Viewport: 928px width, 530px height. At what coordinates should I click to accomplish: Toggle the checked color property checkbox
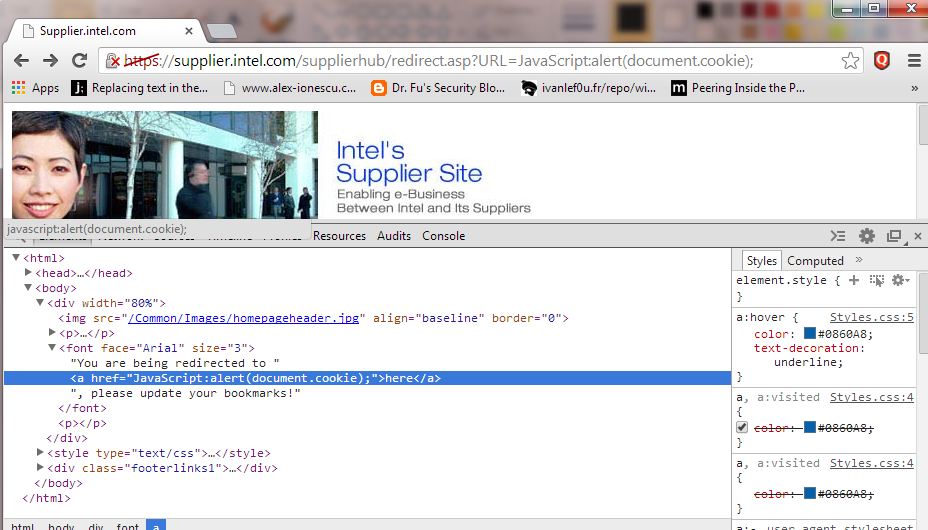click(x=742, y=427)
